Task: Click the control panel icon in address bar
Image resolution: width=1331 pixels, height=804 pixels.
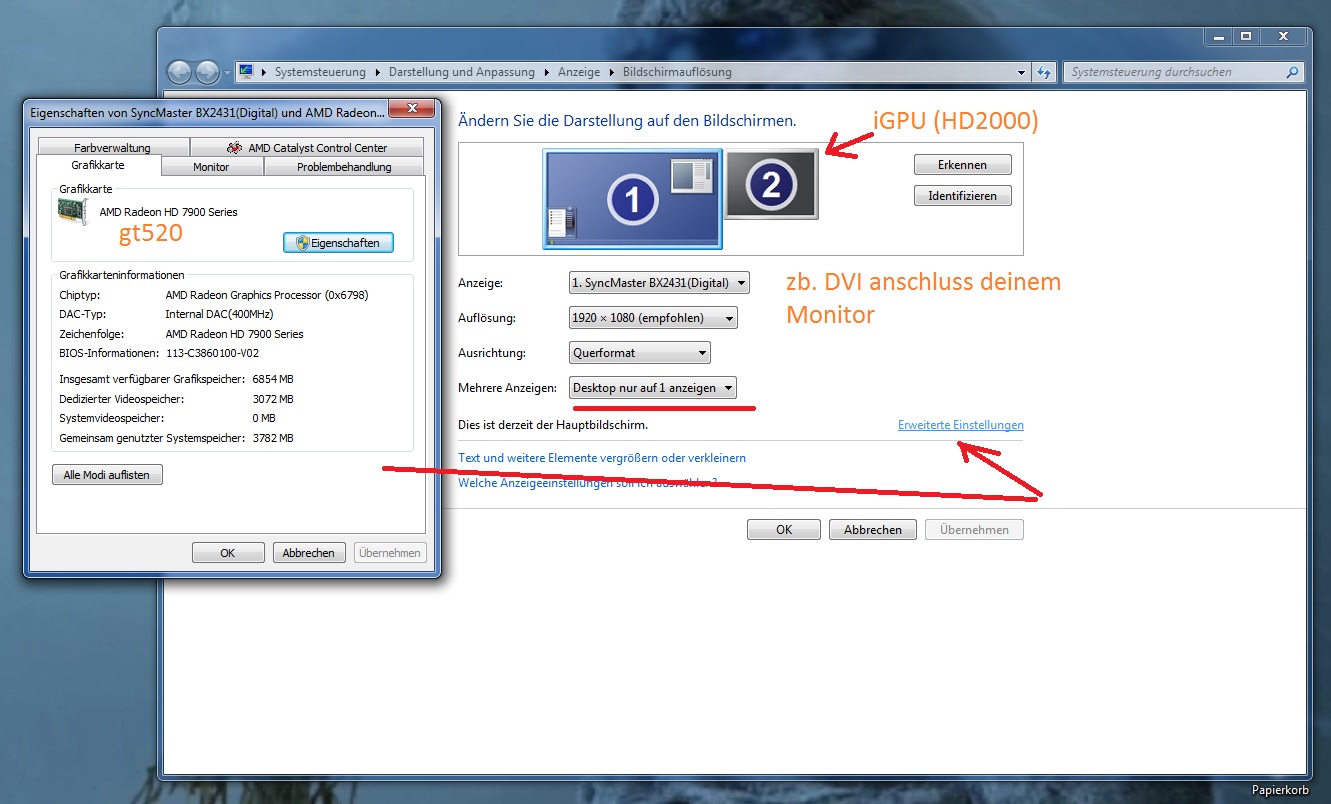Action: coord(246,72)
